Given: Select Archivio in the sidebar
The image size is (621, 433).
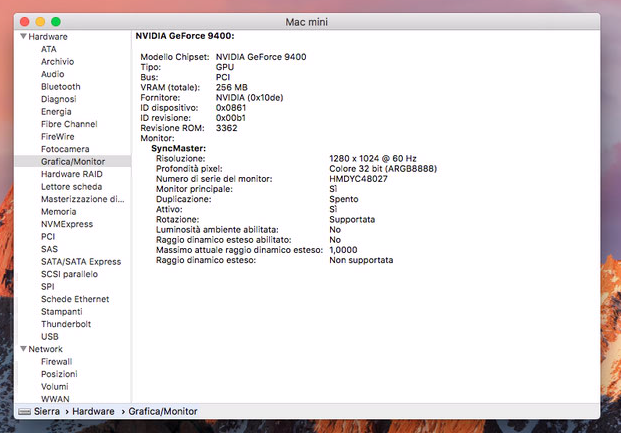Looking at the screenshot, I should (x=57, y=61).
